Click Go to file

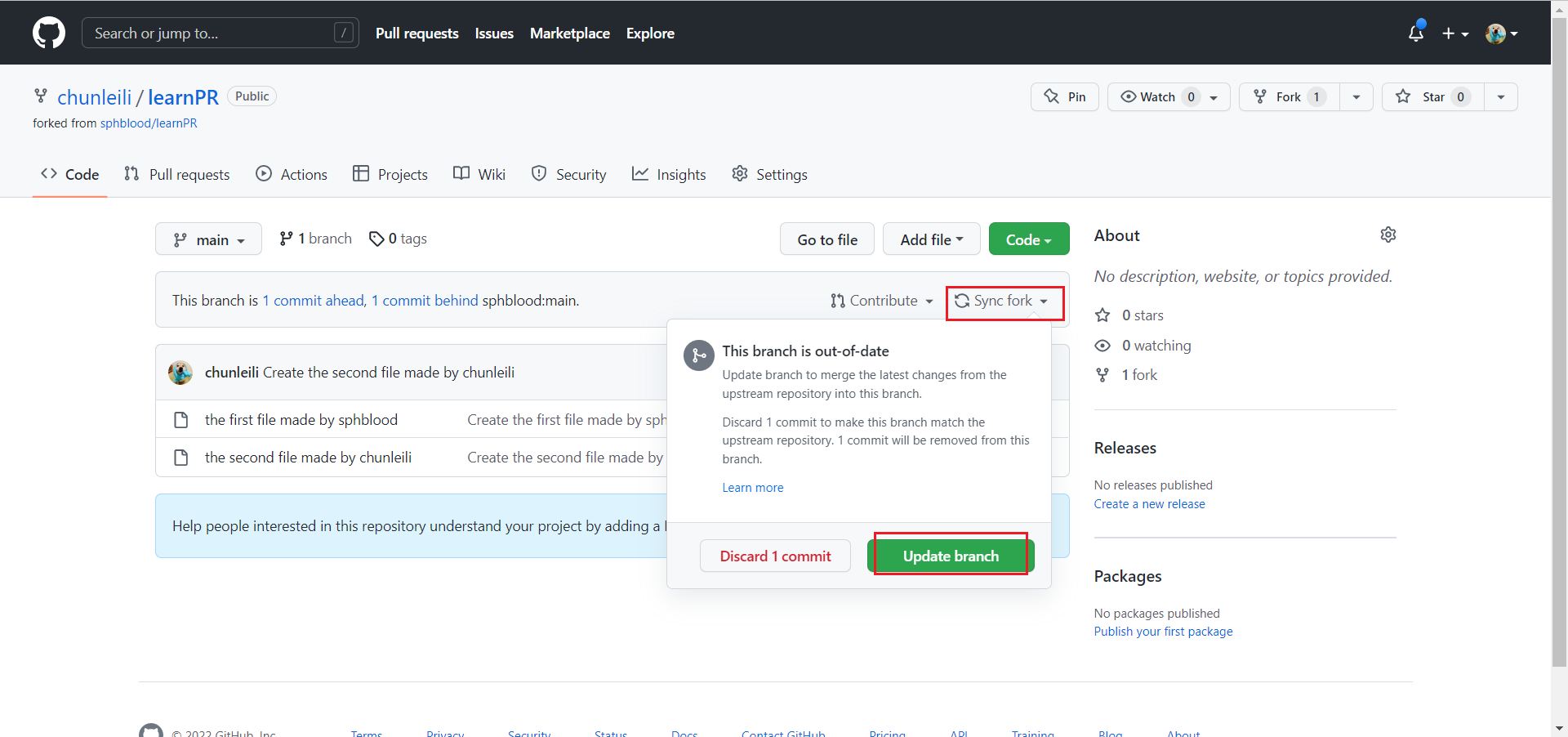[x=827, y=239]
